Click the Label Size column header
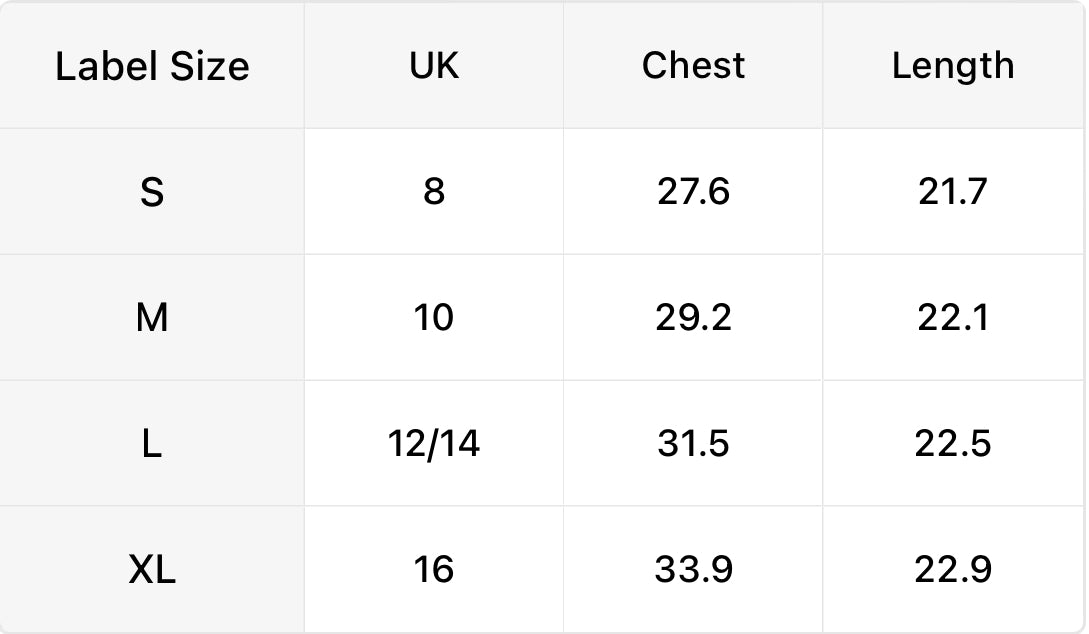1089x634 pixels. click(152, 66)
